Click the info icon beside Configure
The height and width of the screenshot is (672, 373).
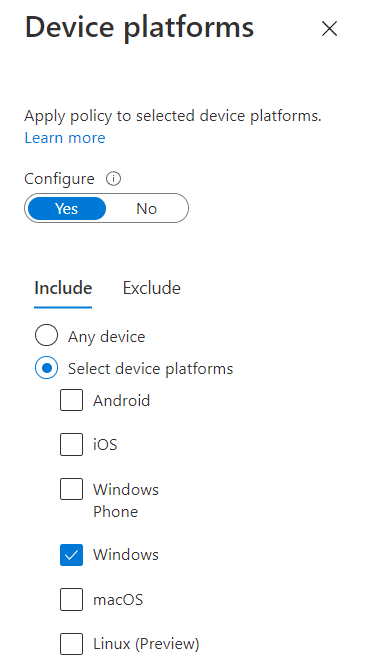point(113,179)
